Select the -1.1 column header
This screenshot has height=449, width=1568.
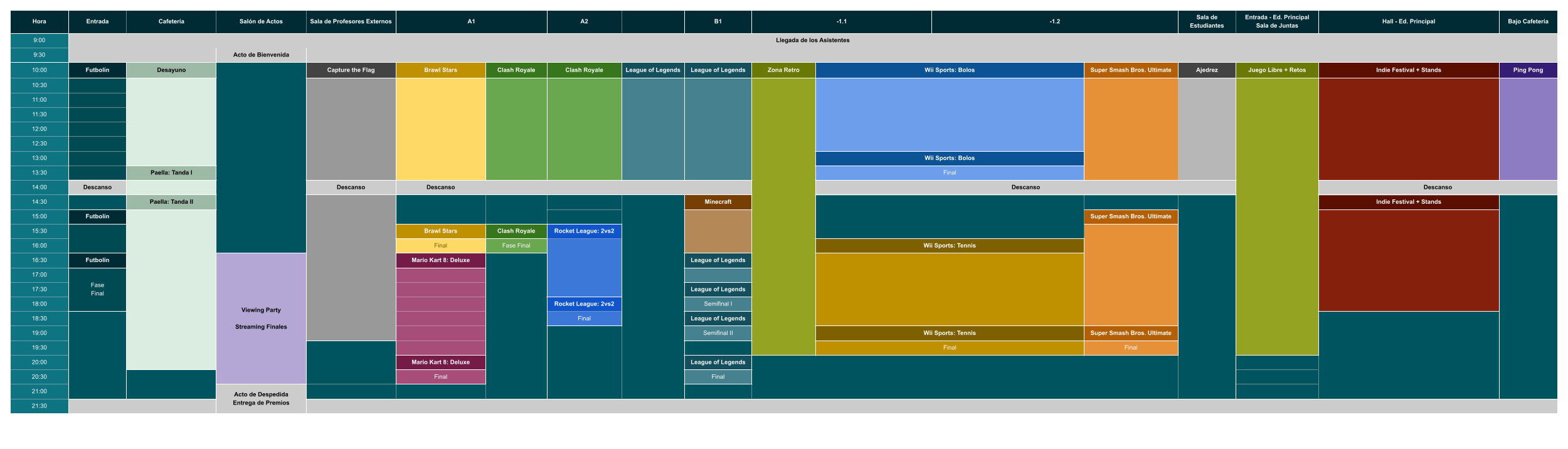pos(841,21)
